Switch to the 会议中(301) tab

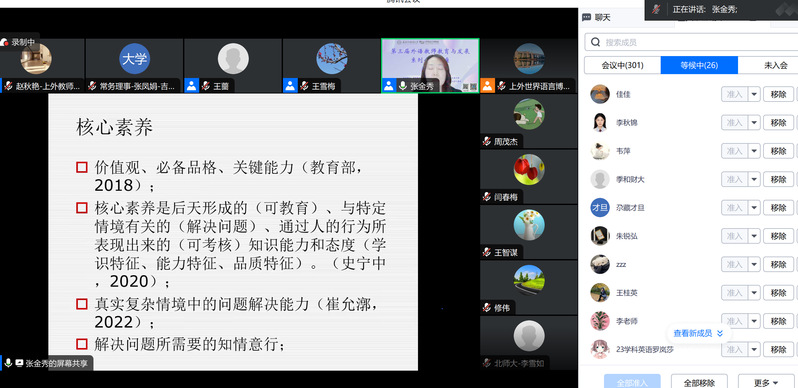[x=622, y=65]
